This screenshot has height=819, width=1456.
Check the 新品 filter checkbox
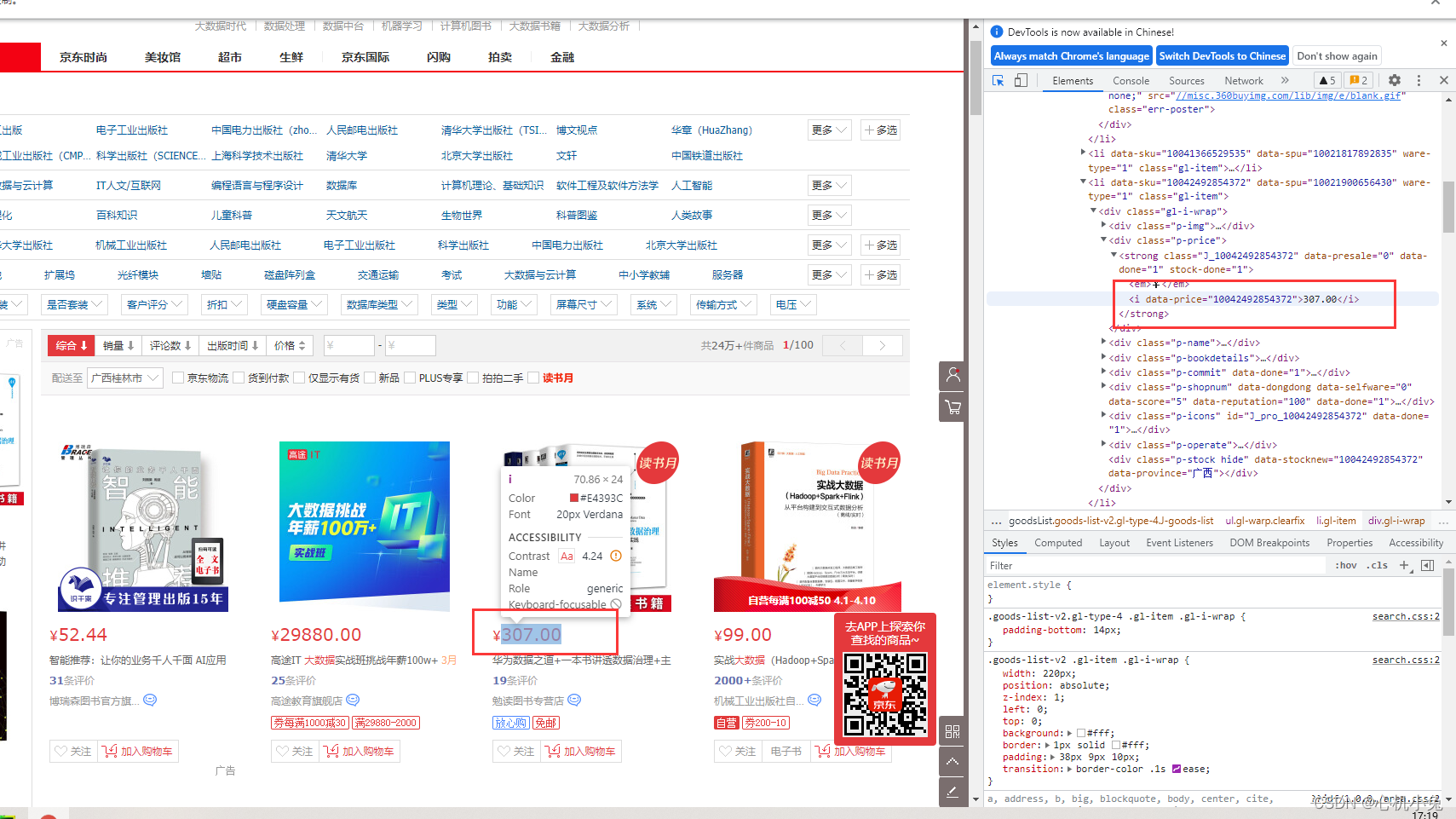[x=370, y=378]
